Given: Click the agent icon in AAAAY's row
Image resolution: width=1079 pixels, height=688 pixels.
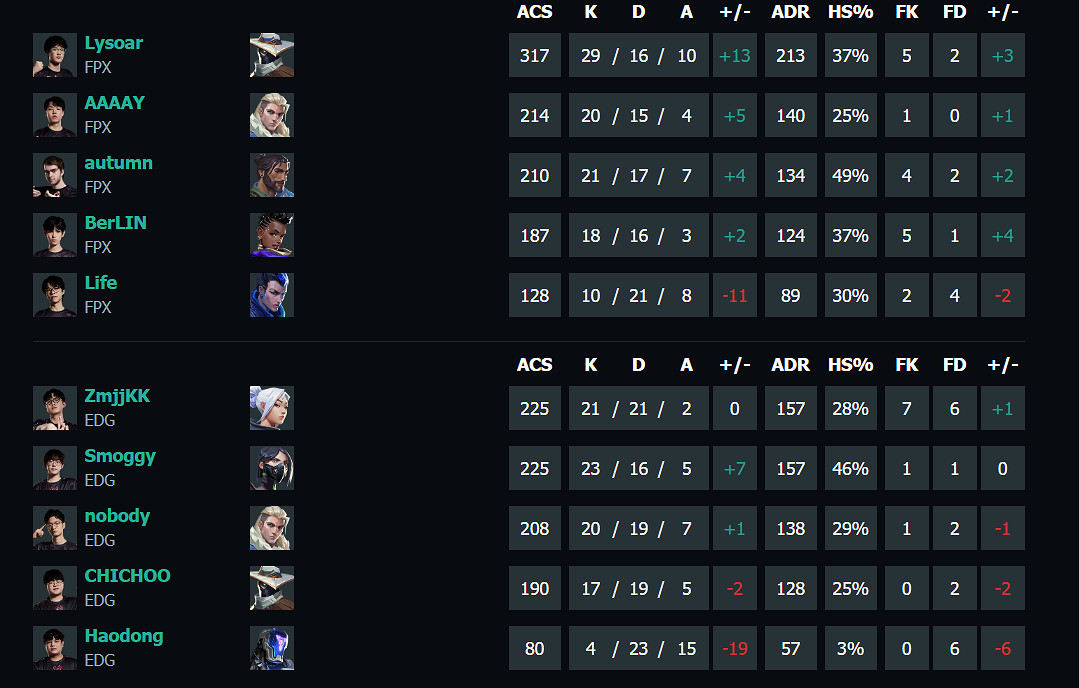Looking at the screenshot, I should coord(271,115).
